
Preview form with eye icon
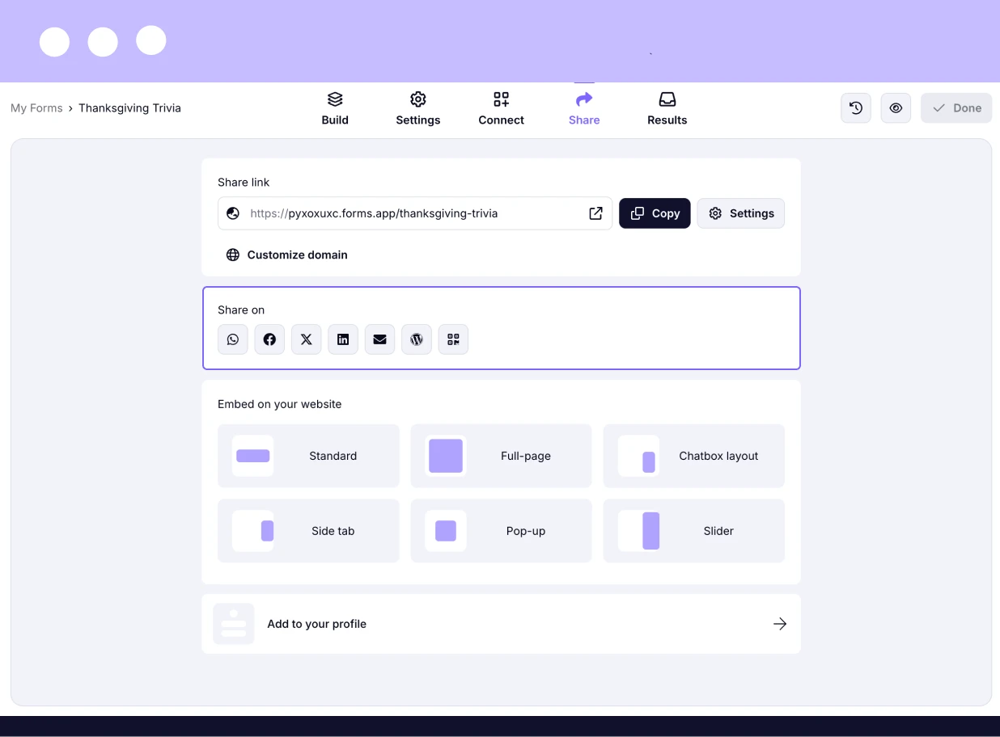(x=896, y=108)
